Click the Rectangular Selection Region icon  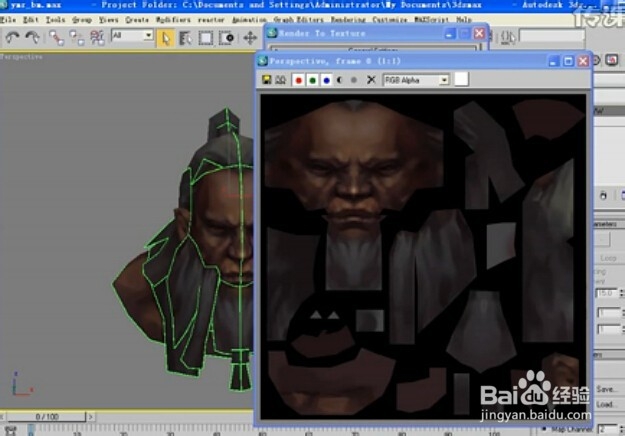click(x=206, y=38)
